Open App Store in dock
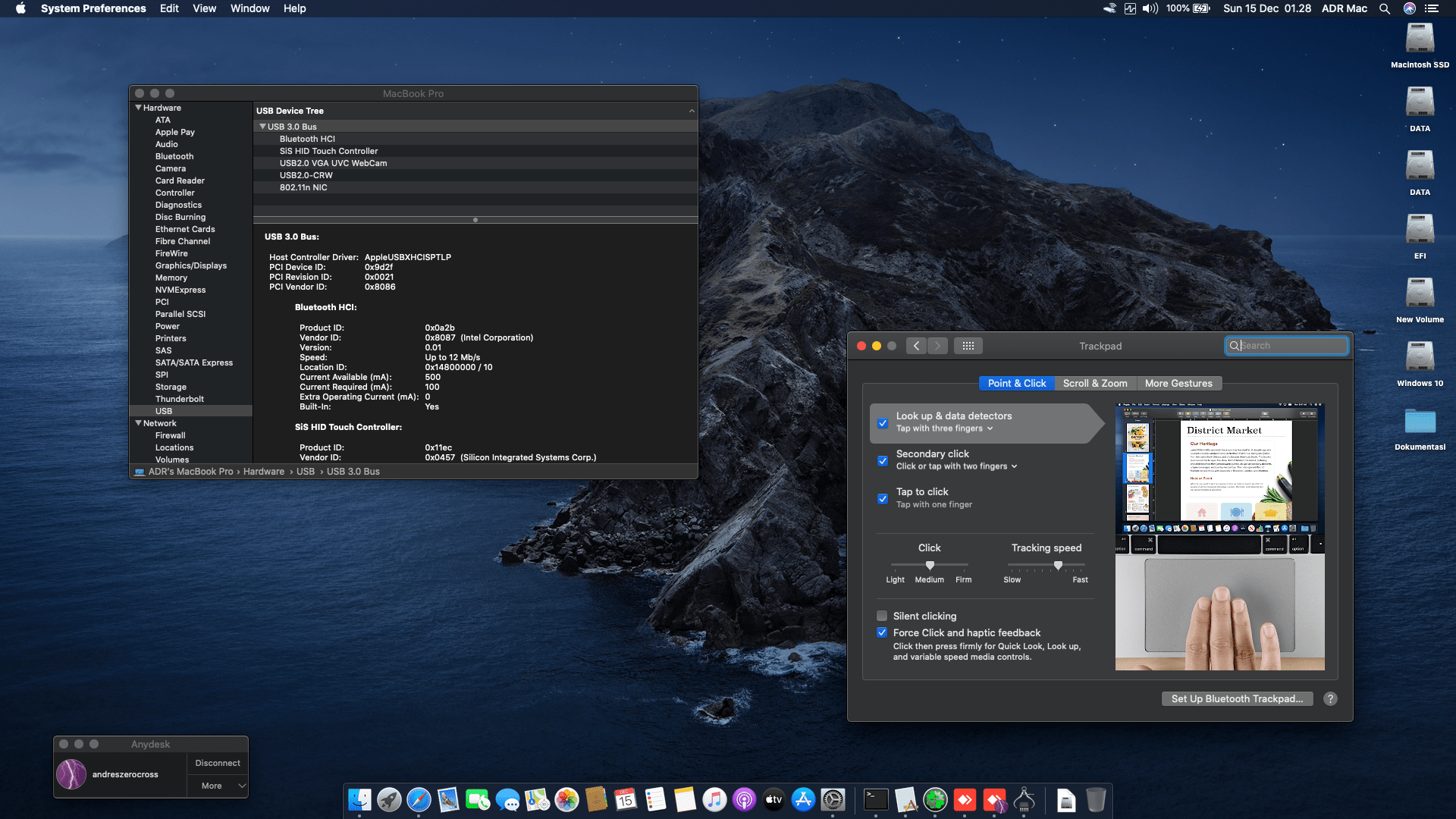This screenshot has height=819, width=1456. (x=803, y=799)
